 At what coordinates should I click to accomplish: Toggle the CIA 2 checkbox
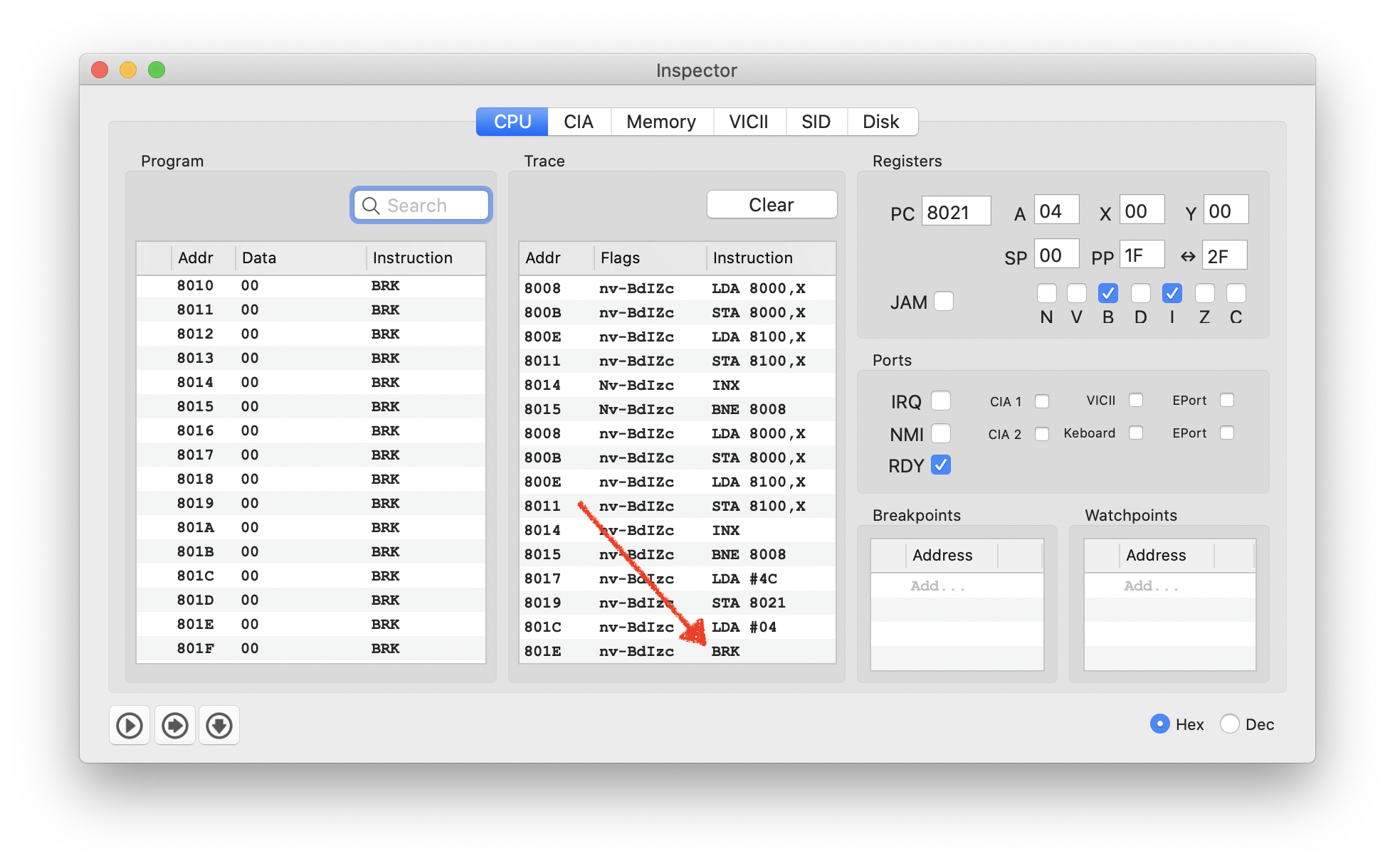click(1042, 434)
